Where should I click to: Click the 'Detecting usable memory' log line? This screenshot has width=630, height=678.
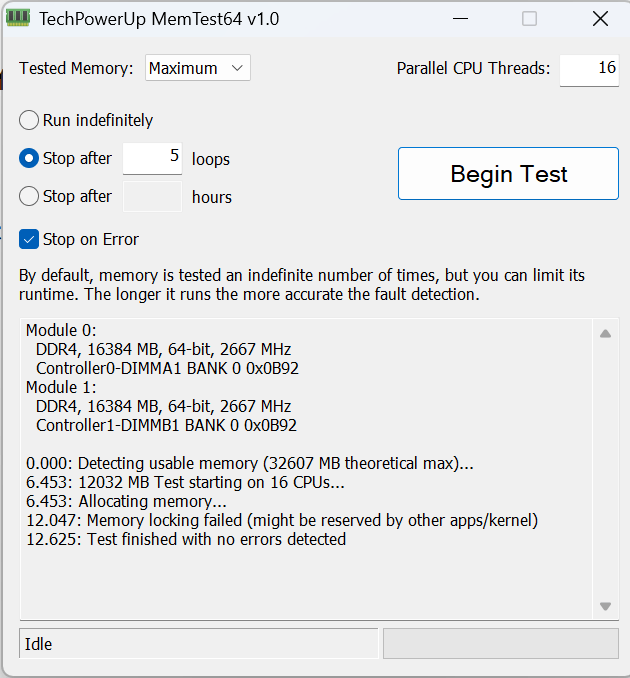click(250, 464)
